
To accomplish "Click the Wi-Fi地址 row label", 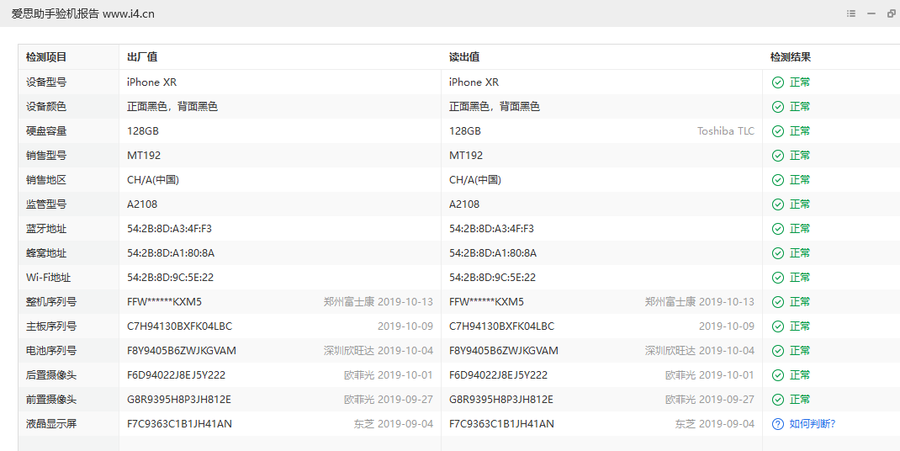I will click(x=48, y=278).
